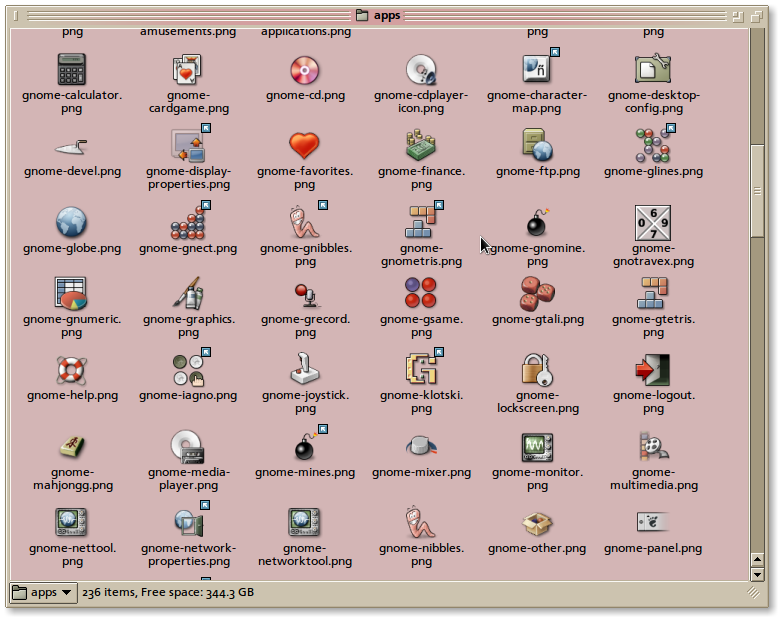Click the gnome-gtetris.png blocks icon

(x=653, y=294)
